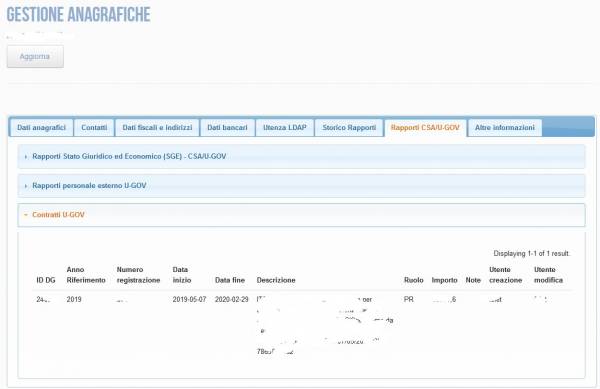Image resolution: width=600 pixels, height=389 pixels.
Task: Click the ID DG column header
Action: point(46,280)
